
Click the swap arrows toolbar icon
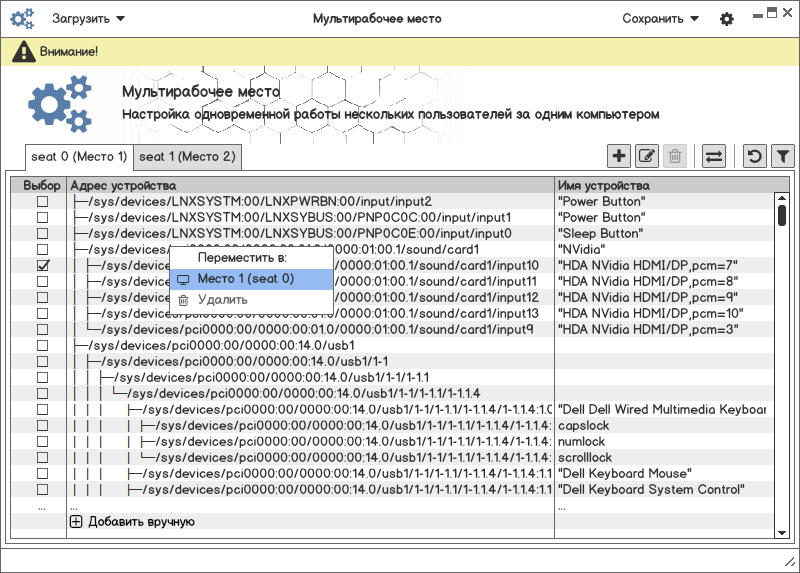point(714,156)
